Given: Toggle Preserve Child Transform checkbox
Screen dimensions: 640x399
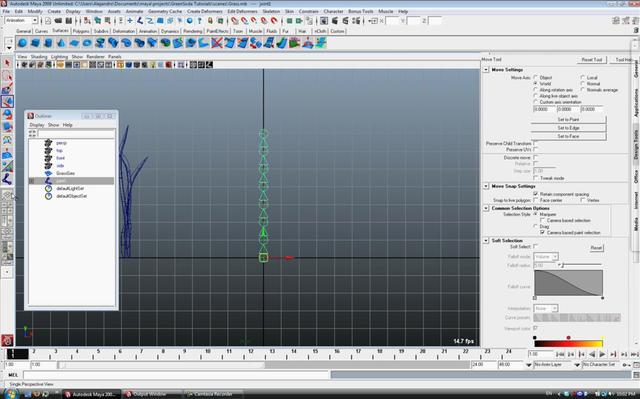Looking at the screenshot, I should [x=536, y=143].
